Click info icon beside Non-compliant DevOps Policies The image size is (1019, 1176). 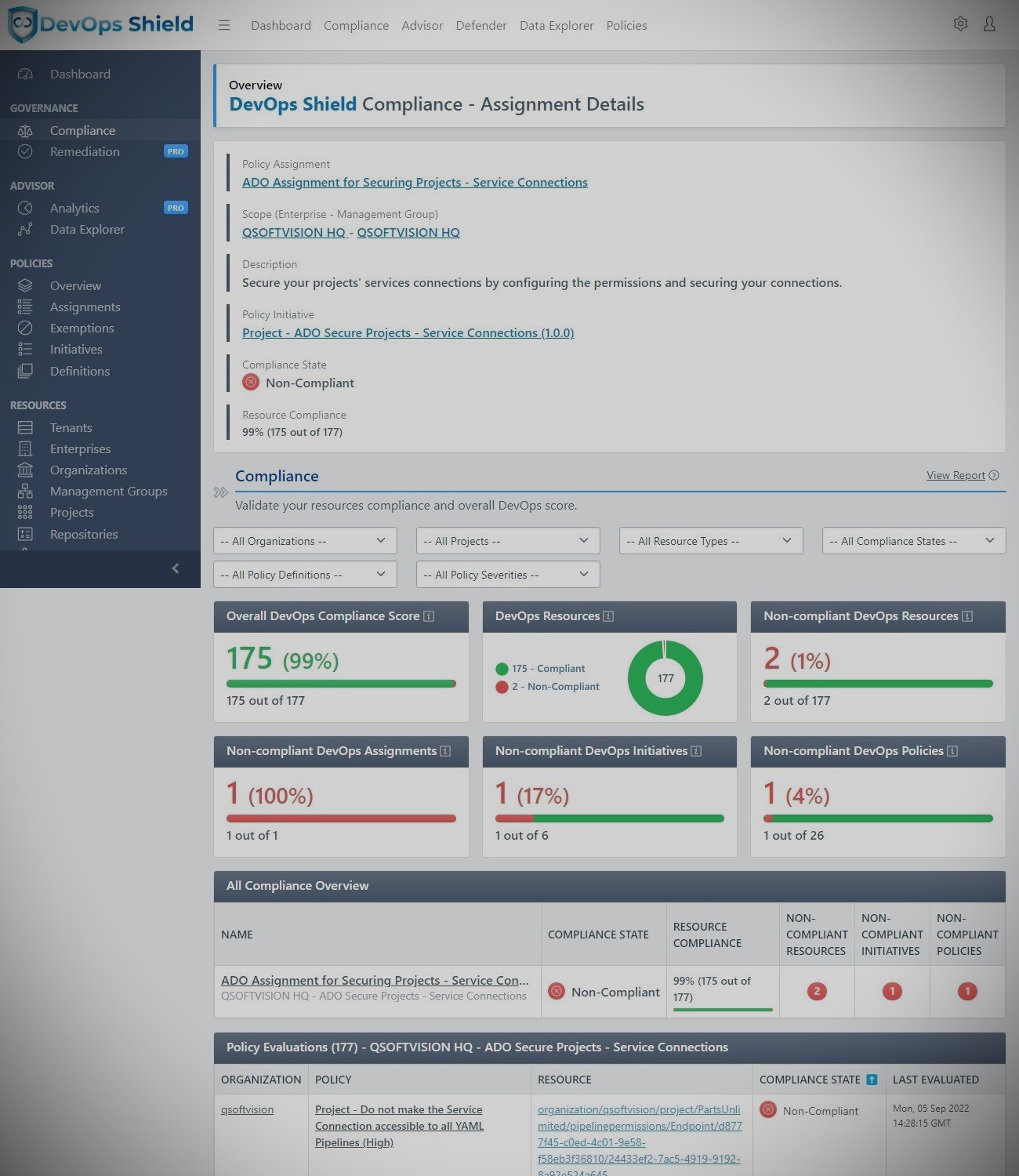coord(952,751)
